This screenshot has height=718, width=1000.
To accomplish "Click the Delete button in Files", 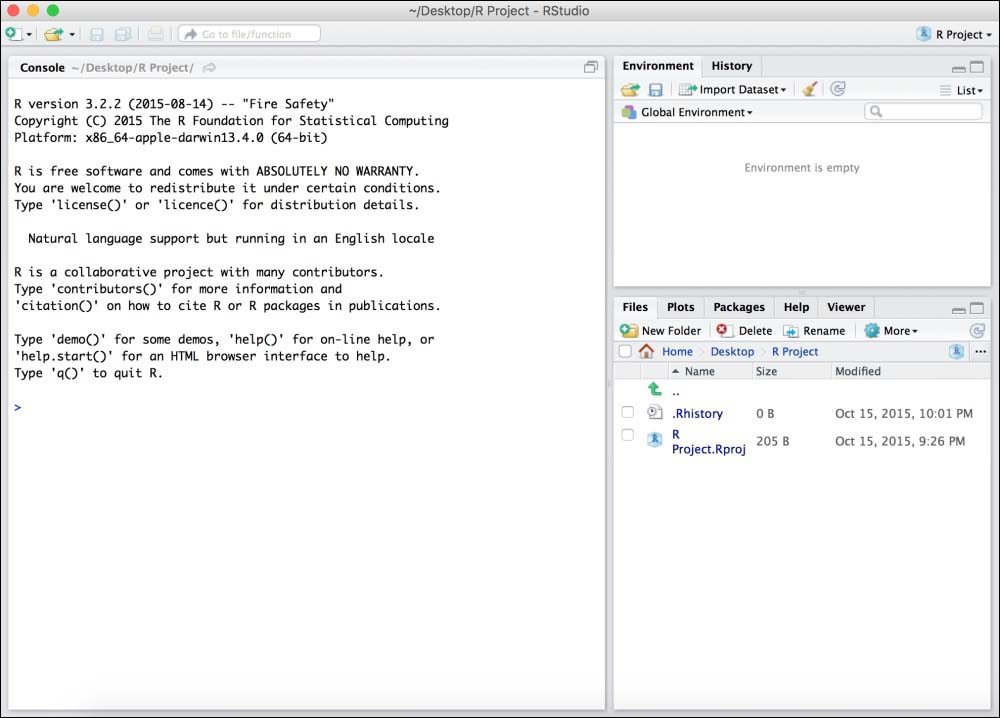I will (x=744, y=330).
